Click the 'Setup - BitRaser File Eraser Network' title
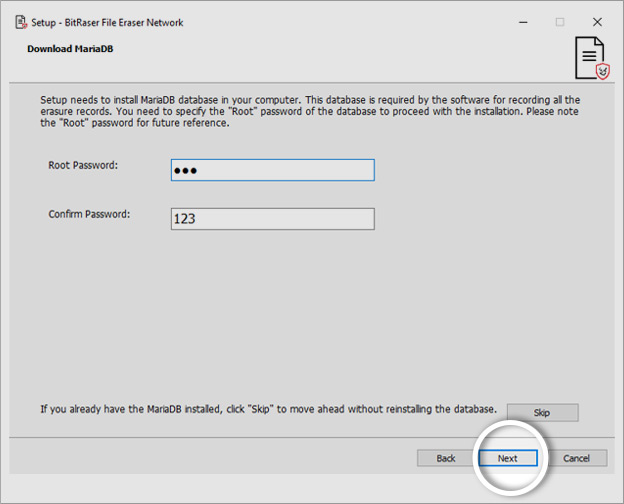 pos(107,23)
